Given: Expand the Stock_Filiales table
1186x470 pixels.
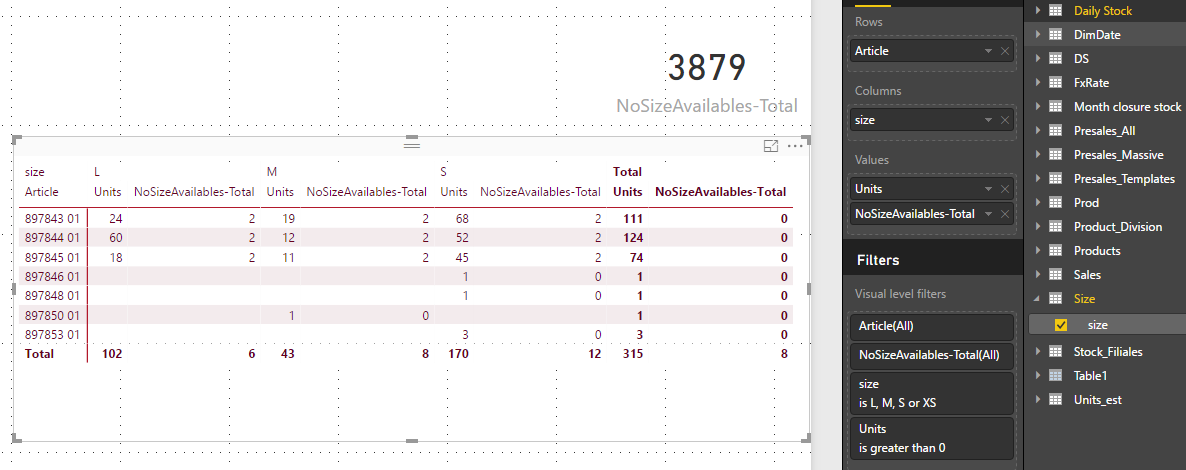Looking at the screenshot, I should click(1037, 351).
